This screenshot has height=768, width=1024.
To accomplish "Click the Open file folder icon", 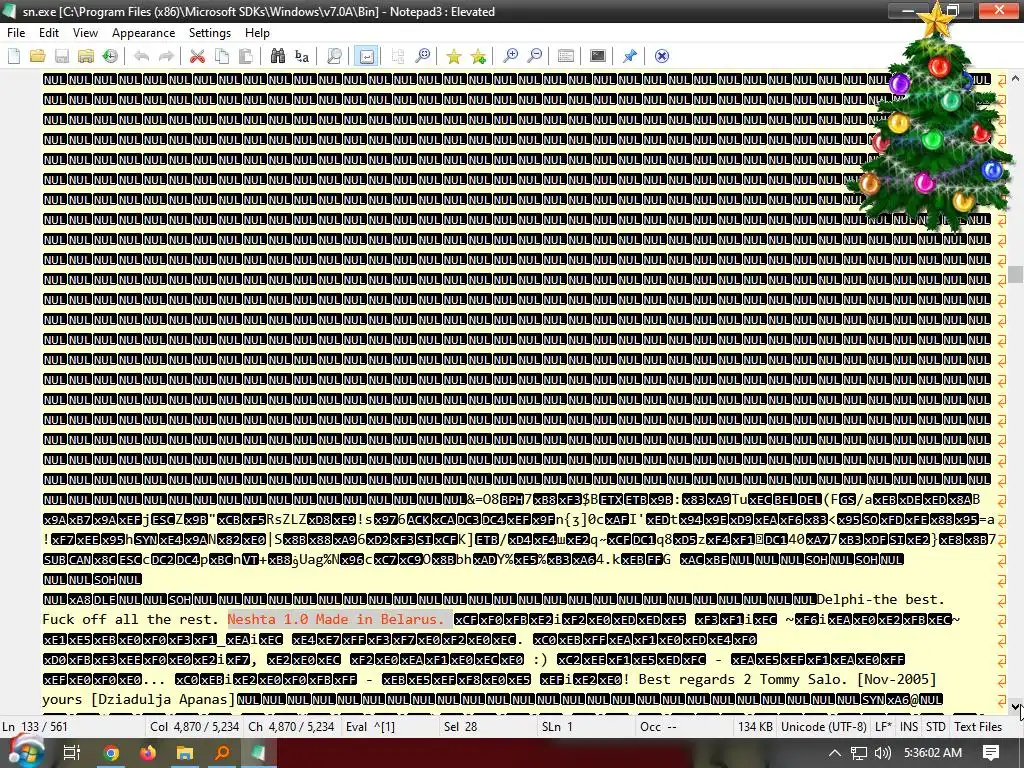I will (38, 56).
